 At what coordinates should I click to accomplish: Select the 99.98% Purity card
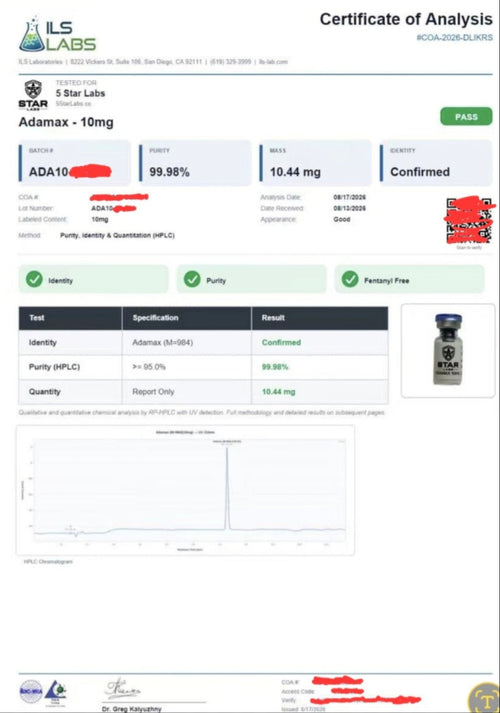tap(195, 163)
